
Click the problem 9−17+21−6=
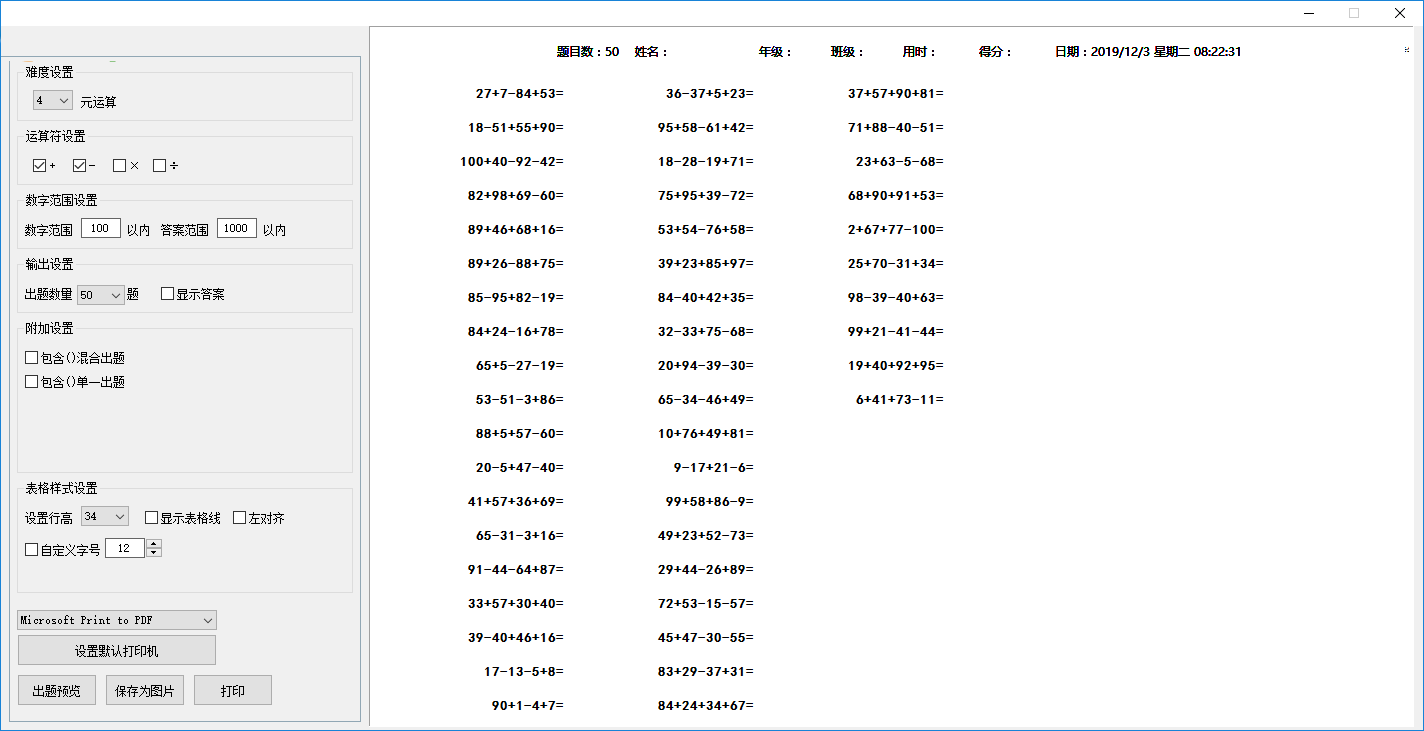714,468
